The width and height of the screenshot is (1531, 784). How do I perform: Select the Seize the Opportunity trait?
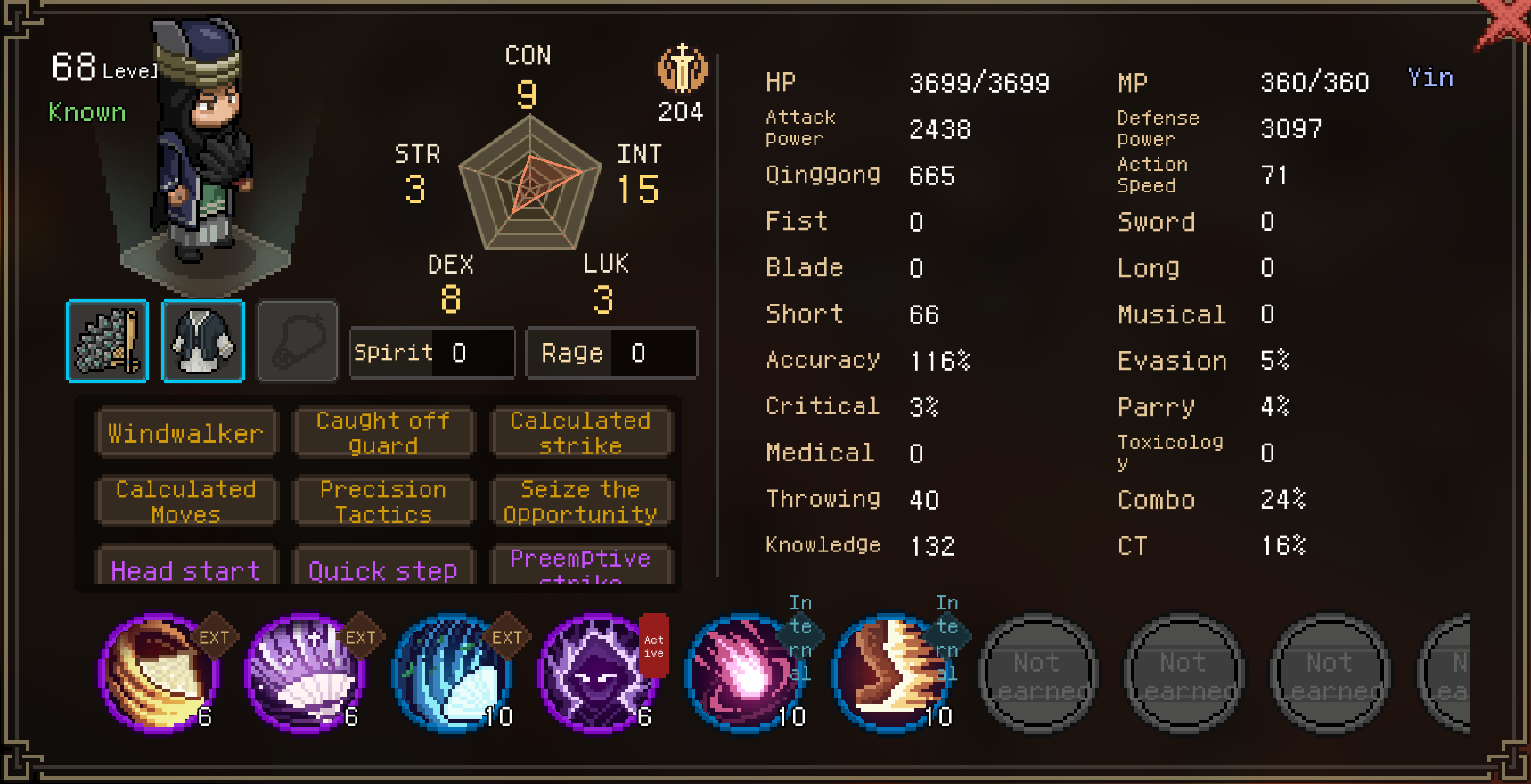[580, 502]
